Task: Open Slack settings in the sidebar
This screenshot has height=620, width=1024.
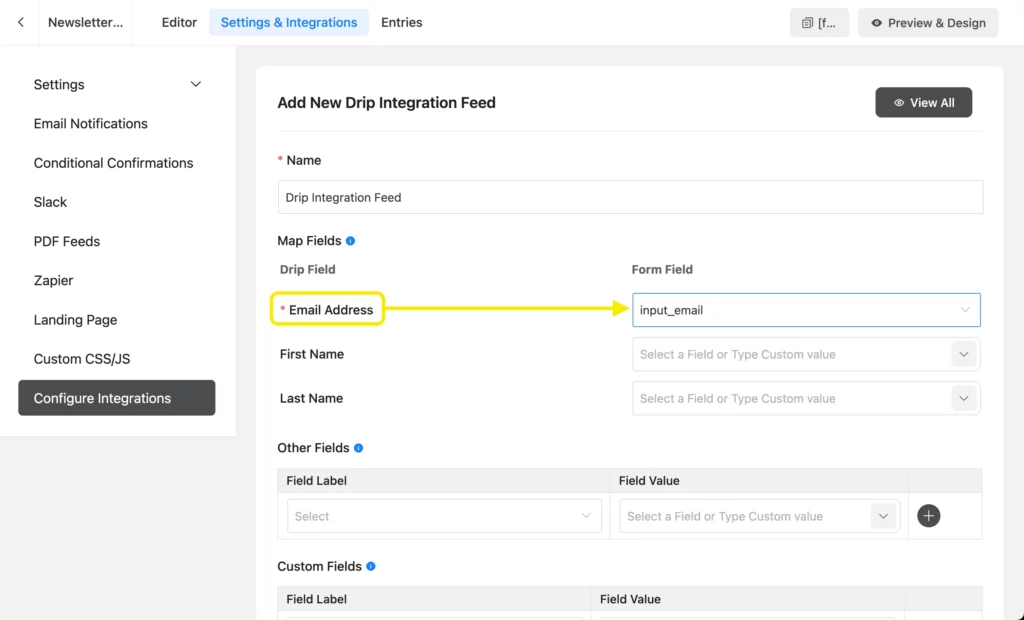Action: pos(50,202)
